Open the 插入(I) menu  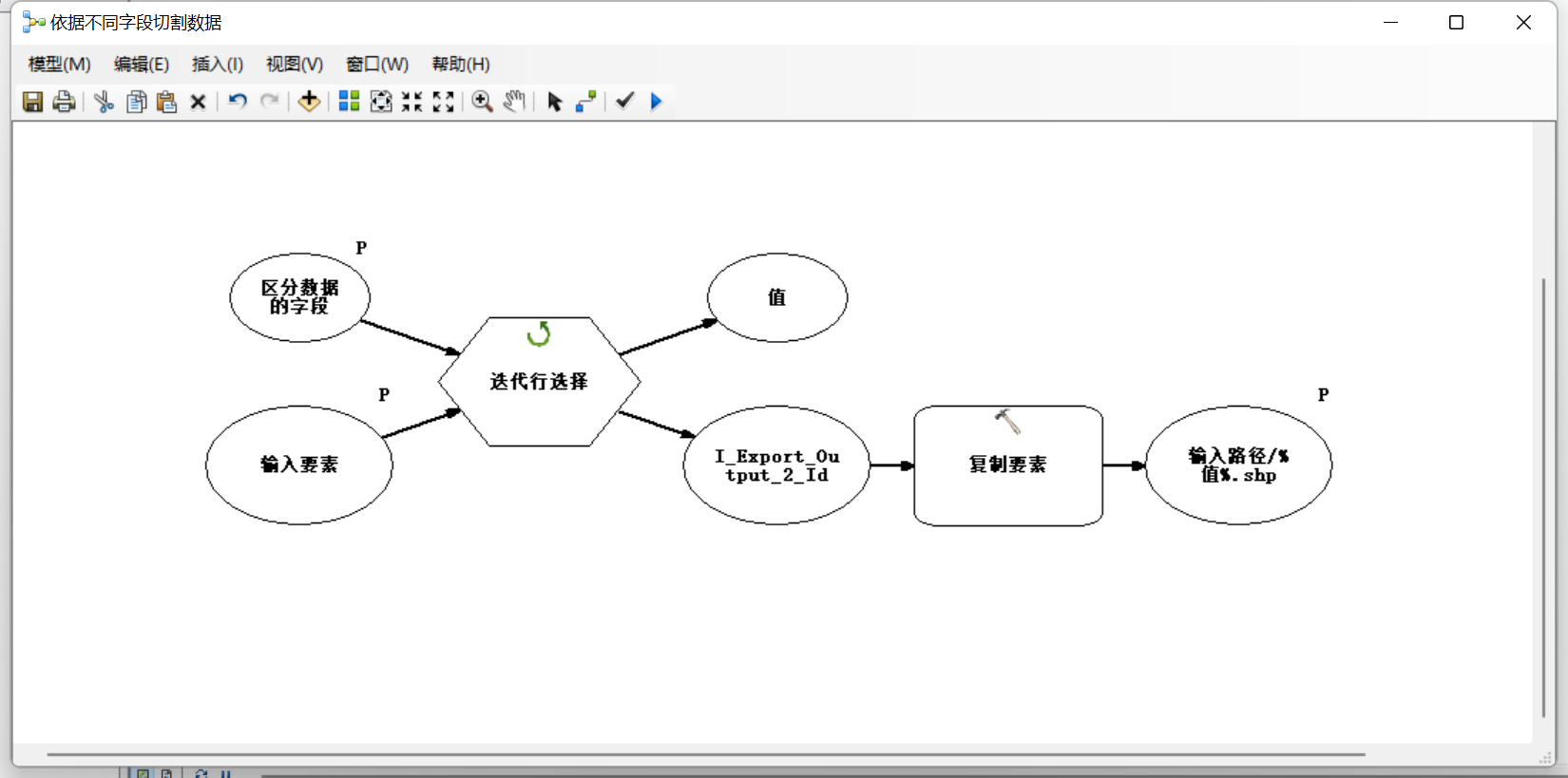[x=218, y=65]
